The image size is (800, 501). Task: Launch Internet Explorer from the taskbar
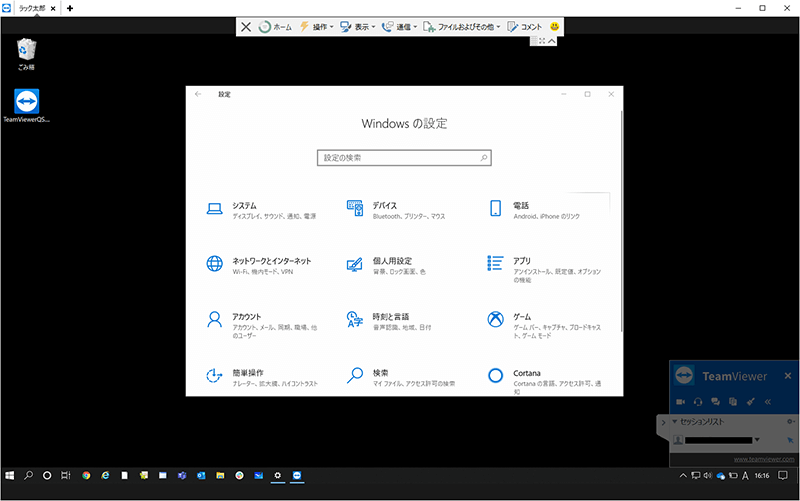coord(105,475)
